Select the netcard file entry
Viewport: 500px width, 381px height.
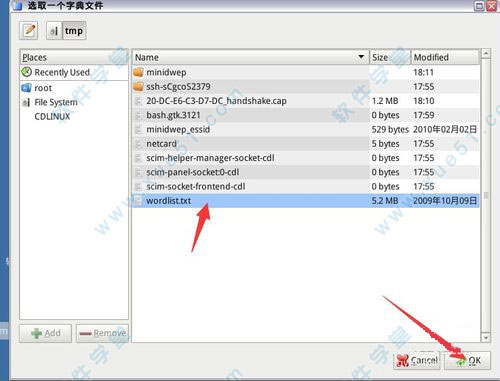pos(305,144)
